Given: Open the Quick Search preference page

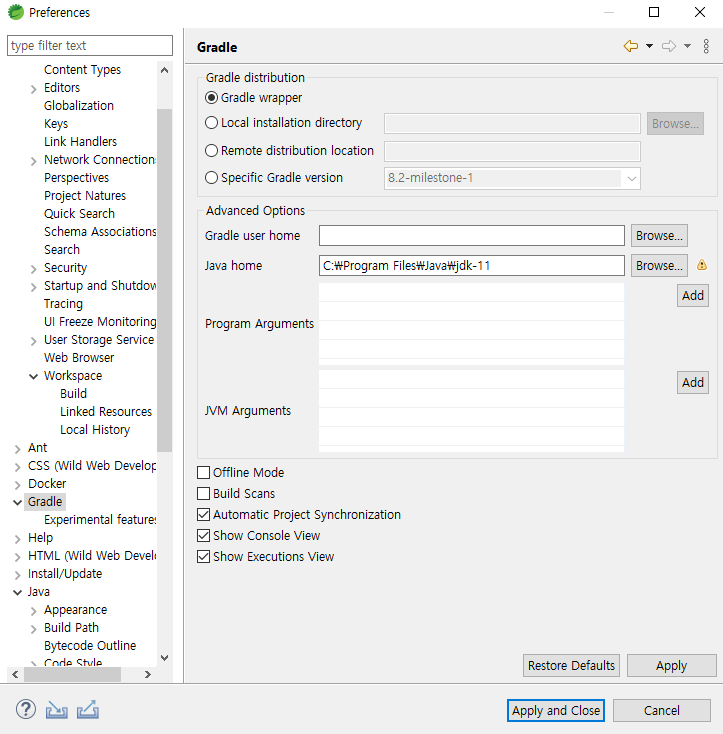Looking at the screenshot, I should [x=79, y=213].
